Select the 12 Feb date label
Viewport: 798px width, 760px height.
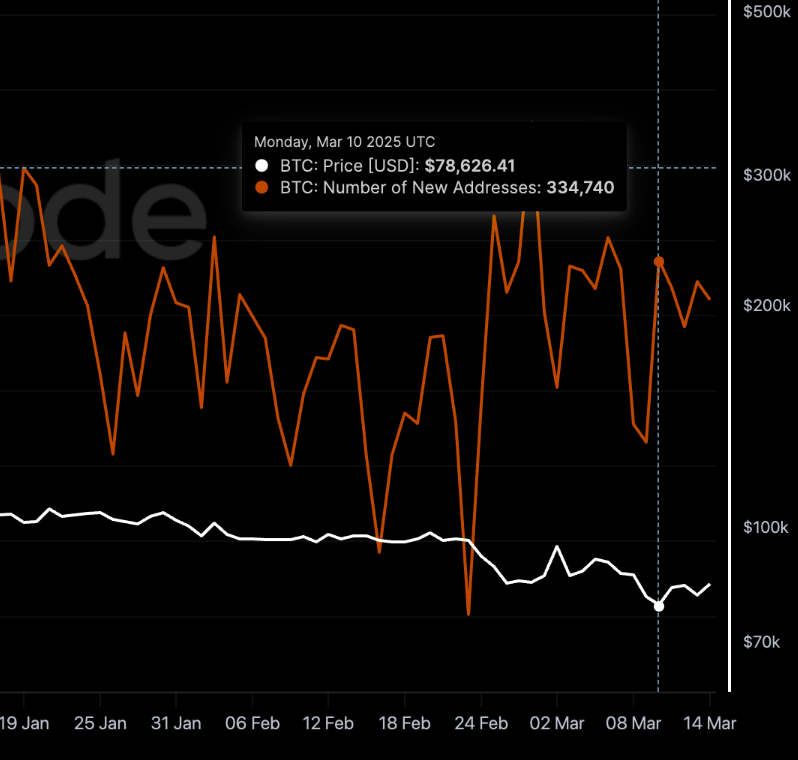[x=328, y=723]
